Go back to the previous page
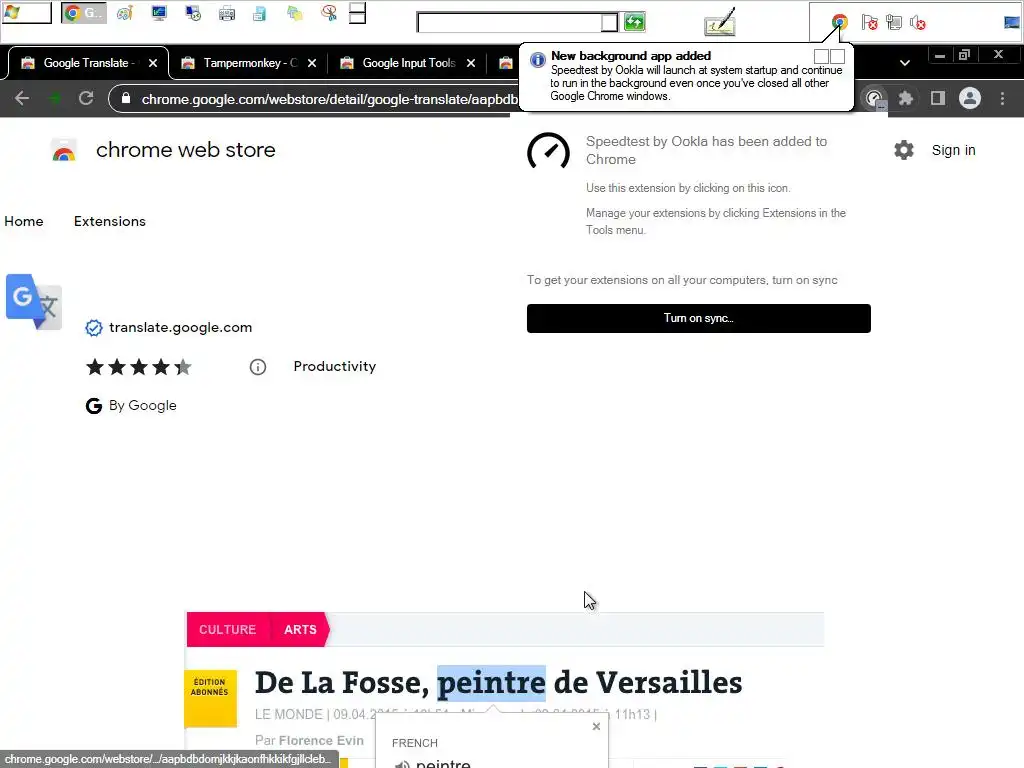This screenshot has width=1024, height=768. (22, 98)
